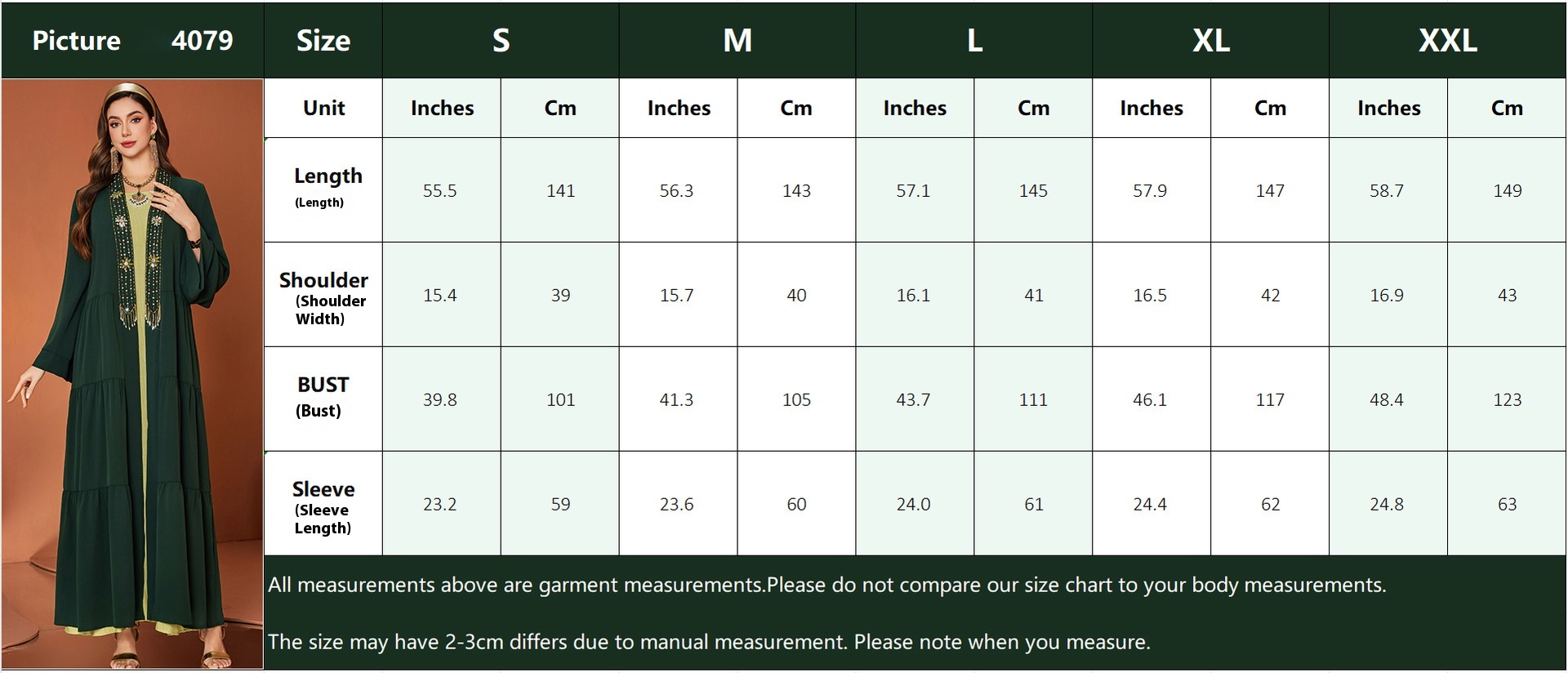This screenshot has width=1568, height=673.
Task: Click the model photo in the green dress
Action: click(x=132, y=373)
